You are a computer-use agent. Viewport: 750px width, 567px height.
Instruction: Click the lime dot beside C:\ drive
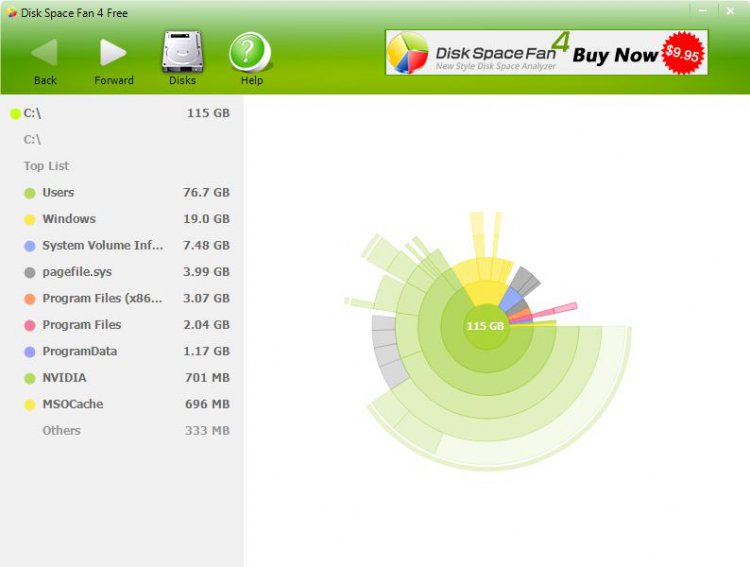click(x=15, y=114)
